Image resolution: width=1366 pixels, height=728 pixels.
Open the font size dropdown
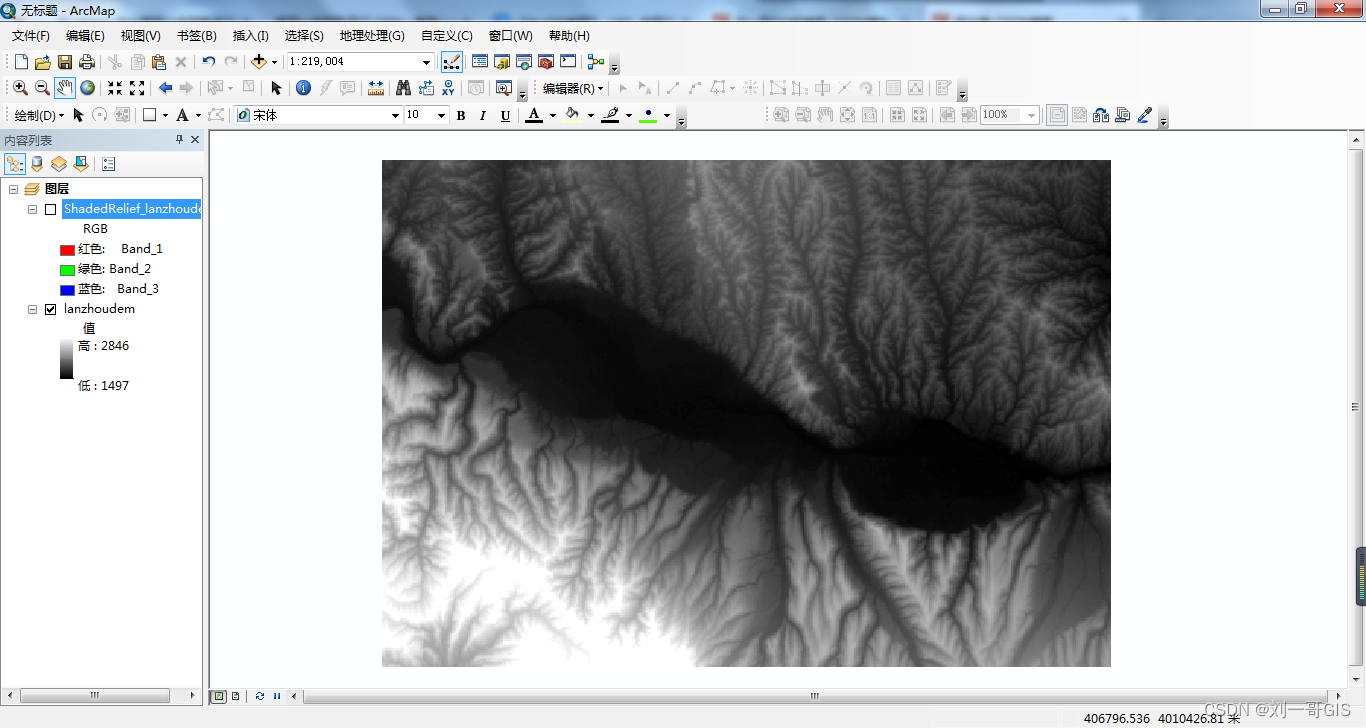442,115
